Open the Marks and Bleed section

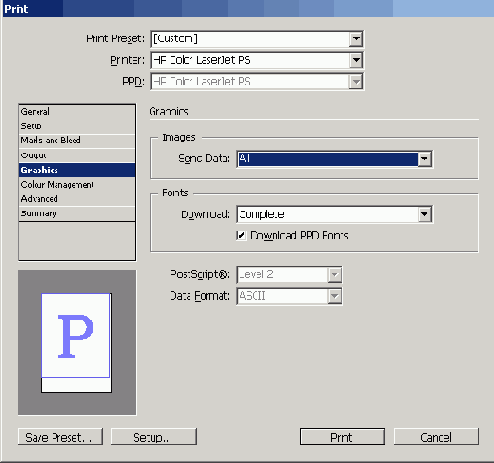click(x=77, y=140)
